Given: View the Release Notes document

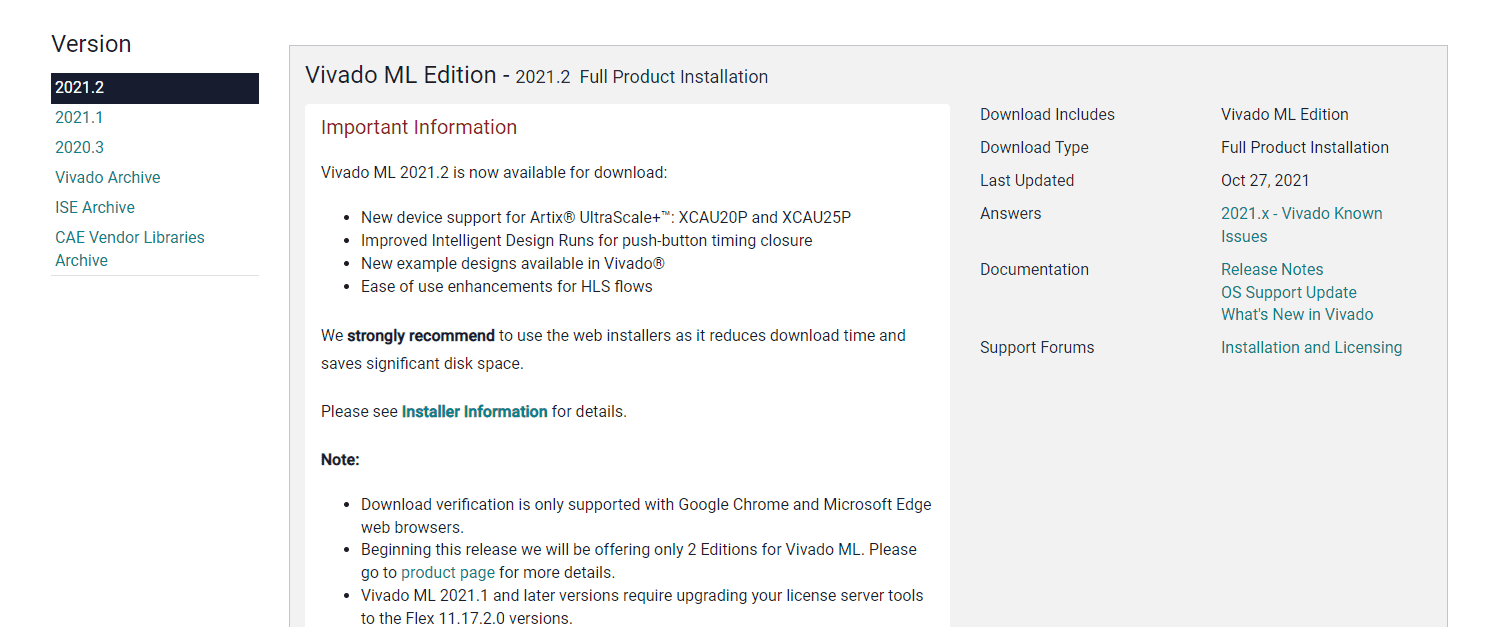Looking at the screenshot, I should pos(1272,270).
